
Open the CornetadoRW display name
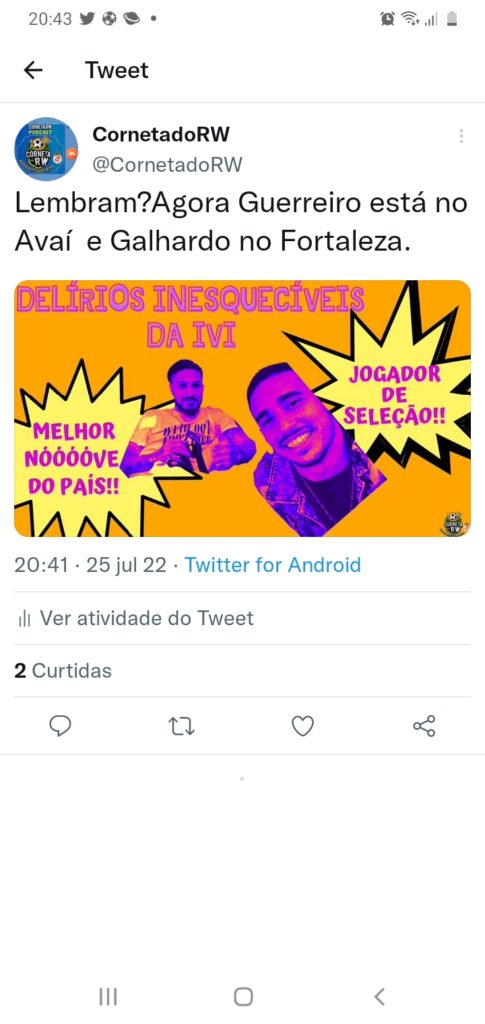pyautogui.click(x=161, y=134)
